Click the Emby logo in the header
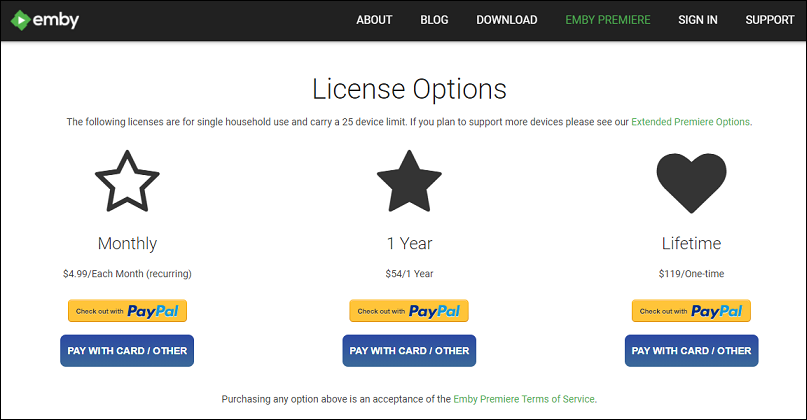Image resolution: width=807 pixels, height=420 pixels. coord(45,20)
